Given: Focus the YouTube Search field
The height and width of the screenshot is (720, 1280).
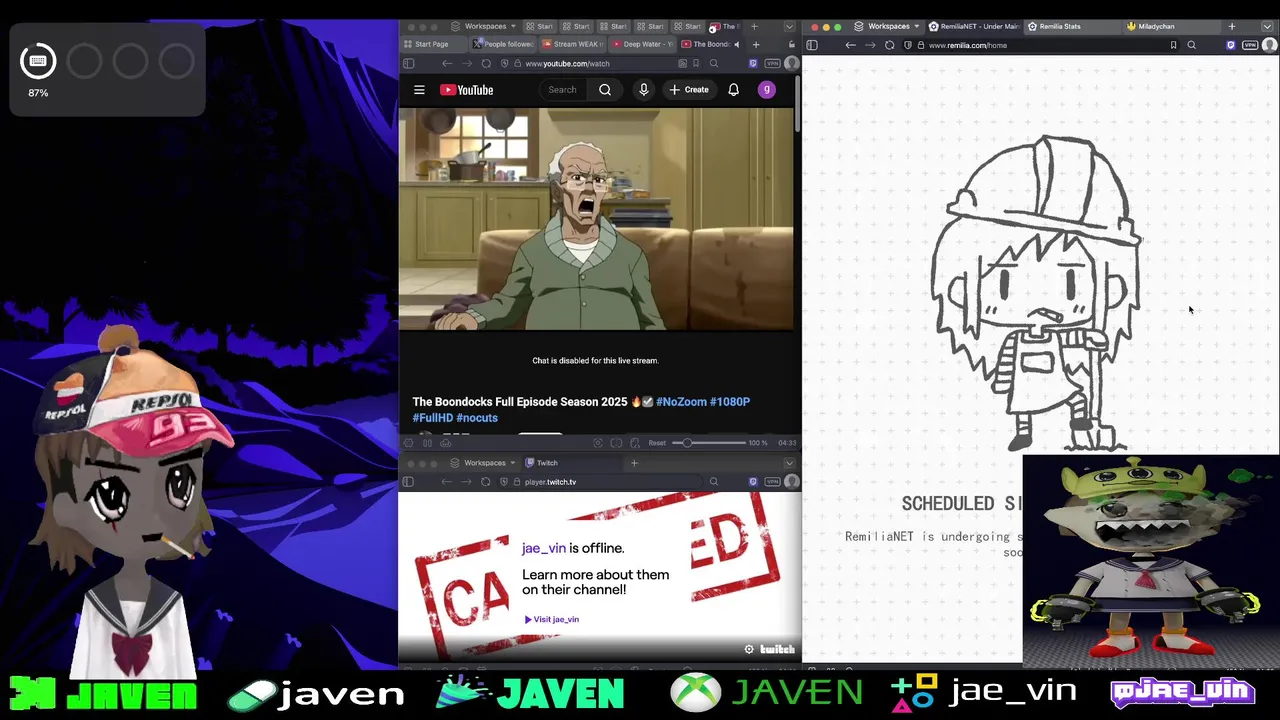Looking at the screenshot, I should pos(563,90).
